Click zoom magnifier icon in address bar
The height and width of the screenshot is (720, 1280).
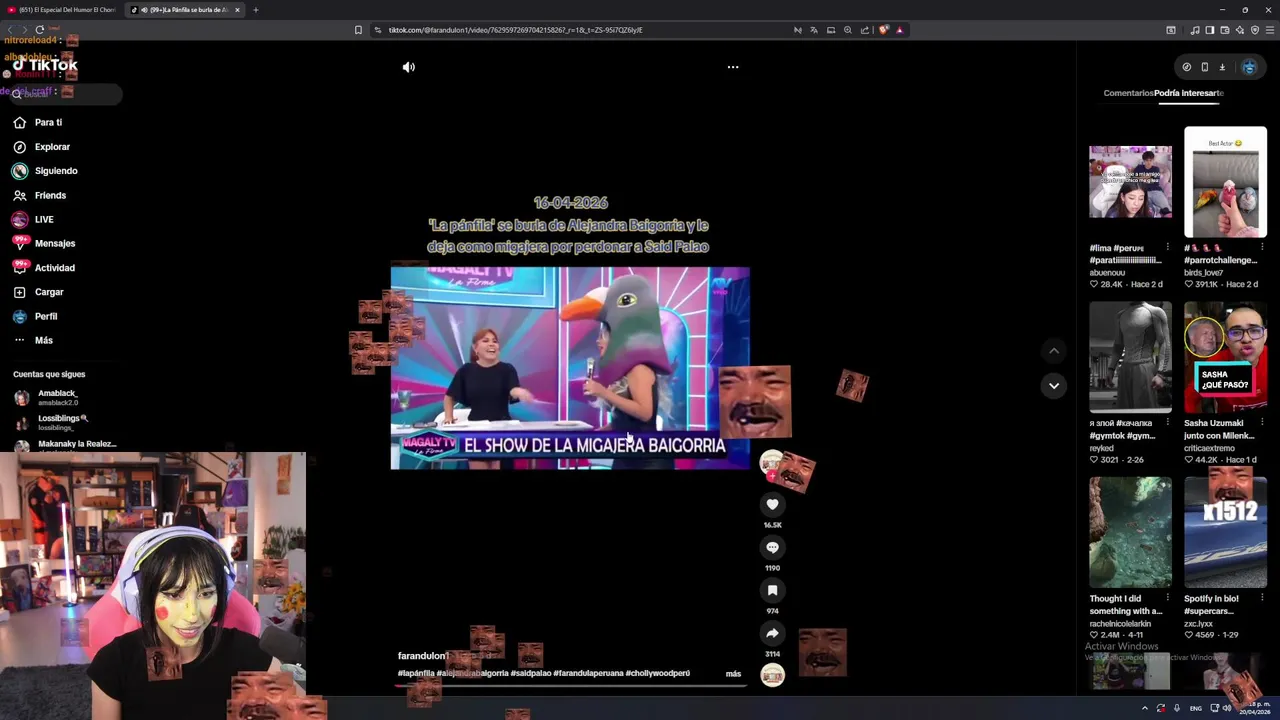pyautogui.click(x=847, y=30)
